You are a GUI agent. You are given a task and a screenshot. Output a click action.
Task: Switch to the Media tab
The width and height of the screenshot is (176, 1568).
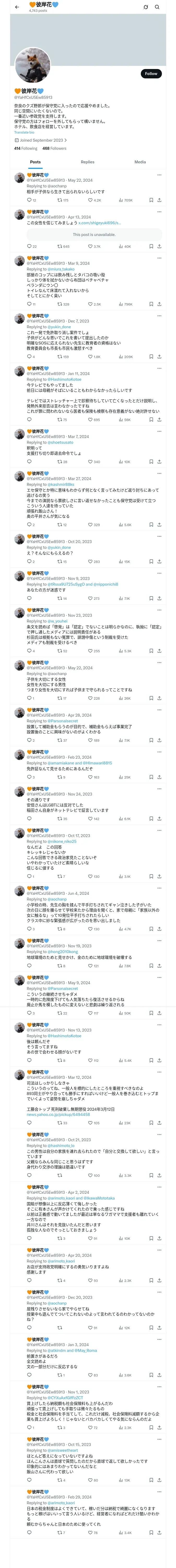coord(140,162)
